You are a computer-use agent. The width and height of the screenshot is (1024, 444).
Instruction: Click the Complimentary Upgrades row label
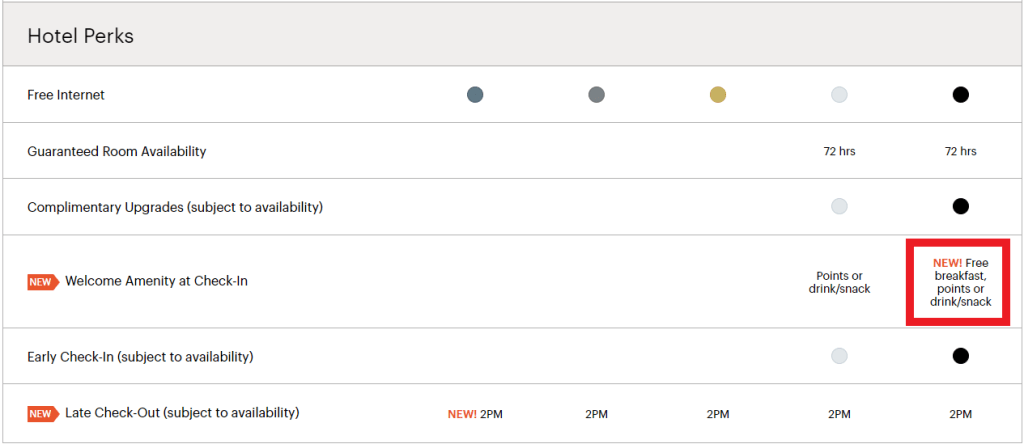175,207
